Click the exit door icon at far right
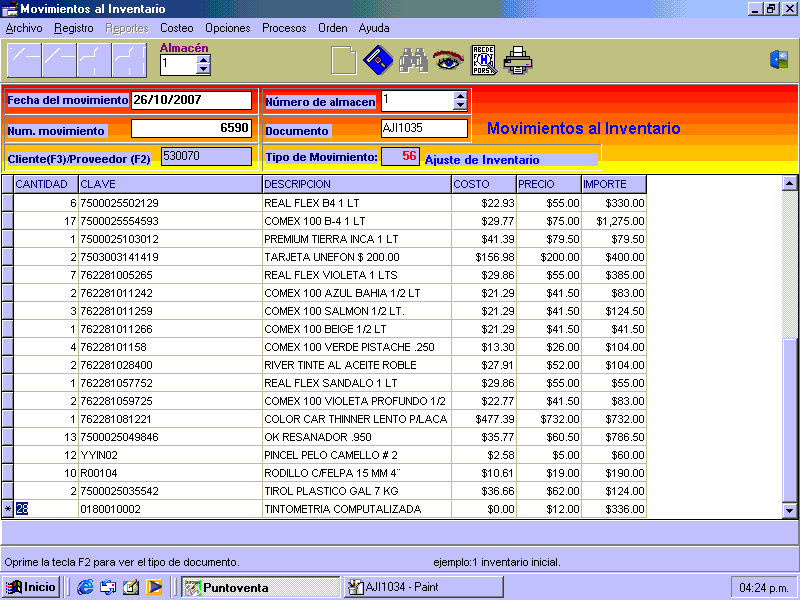Image resolution: width=800 pixels, height=600 pixels. [x=779, y=60]
